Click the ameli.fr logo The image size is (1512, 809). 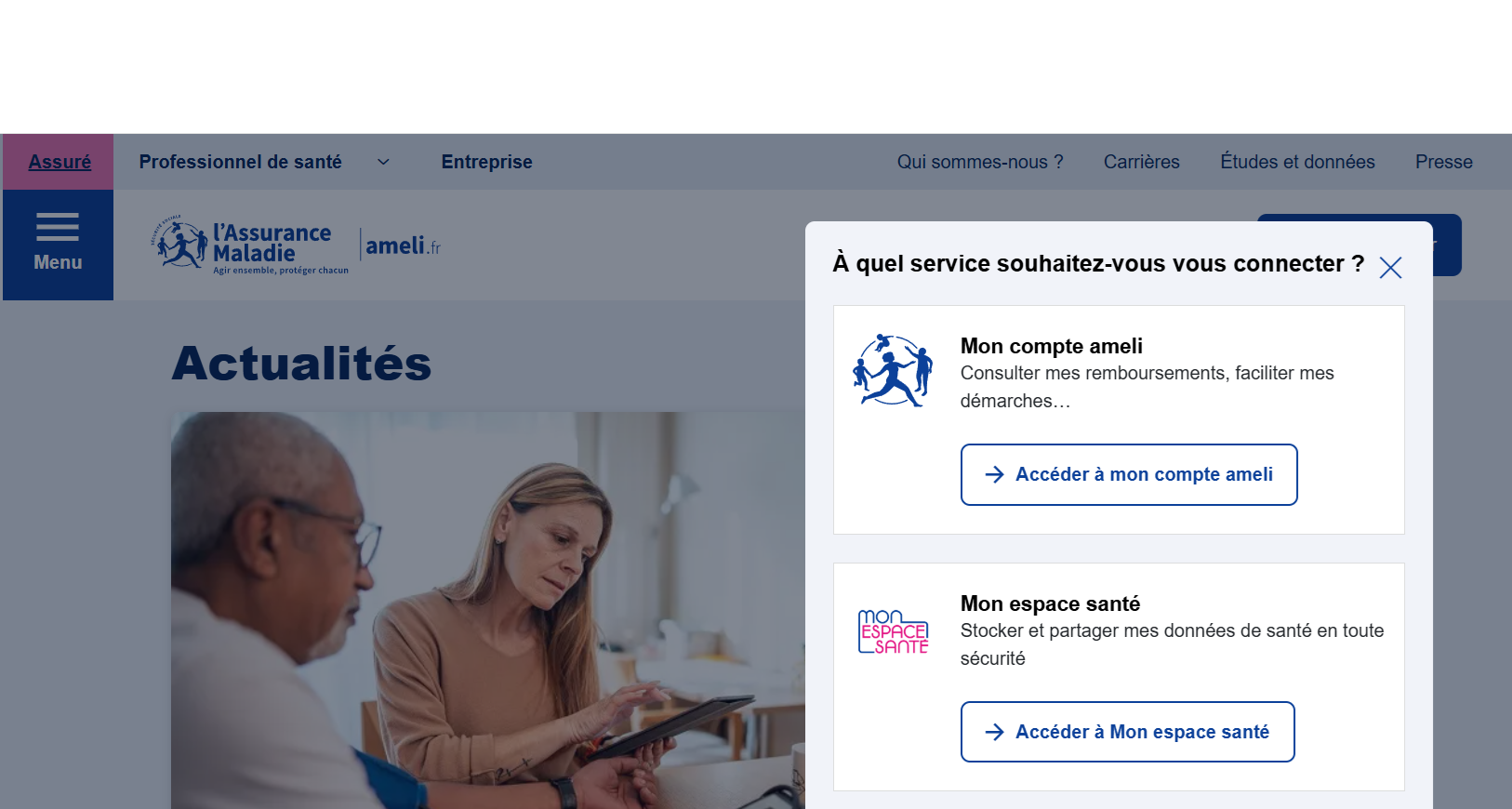coord(403,245)
